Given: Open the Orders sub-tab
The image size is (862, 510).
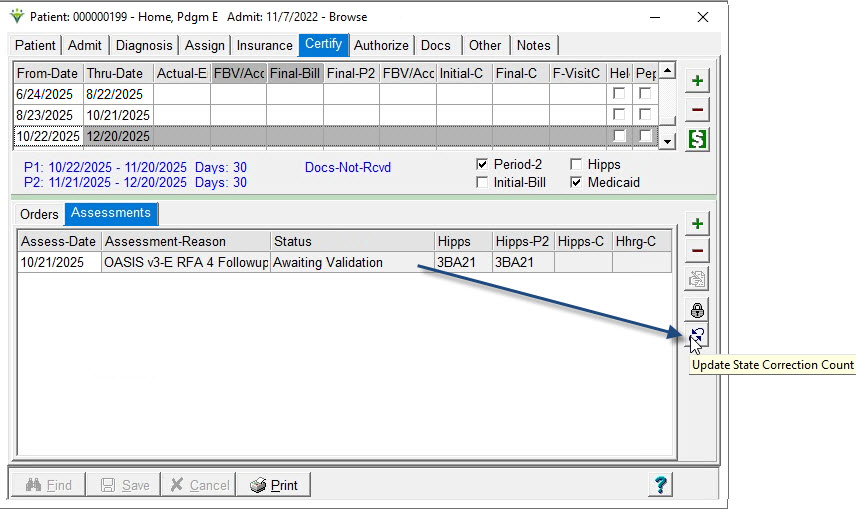Looking at the screenshot, I should [x=40, y=215].
